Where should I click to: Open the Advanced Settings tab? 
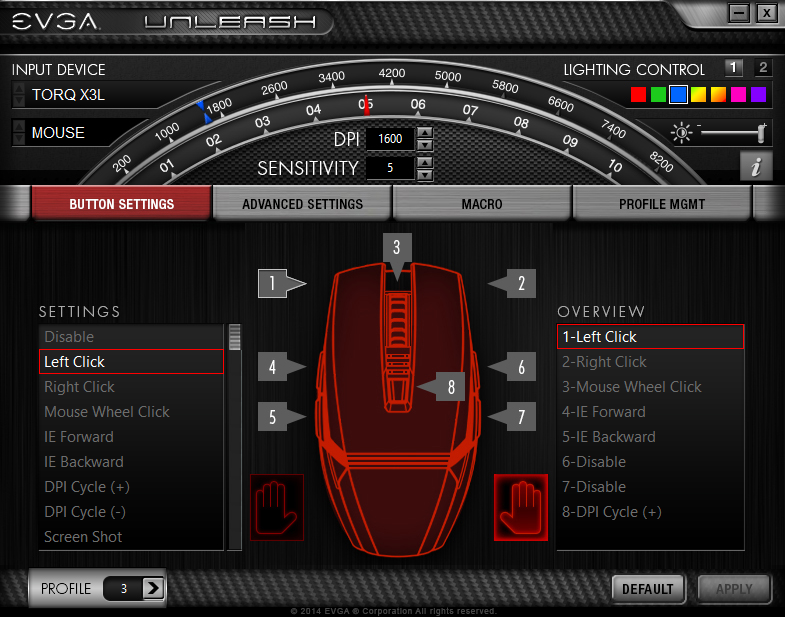click(x=302, y=204)
